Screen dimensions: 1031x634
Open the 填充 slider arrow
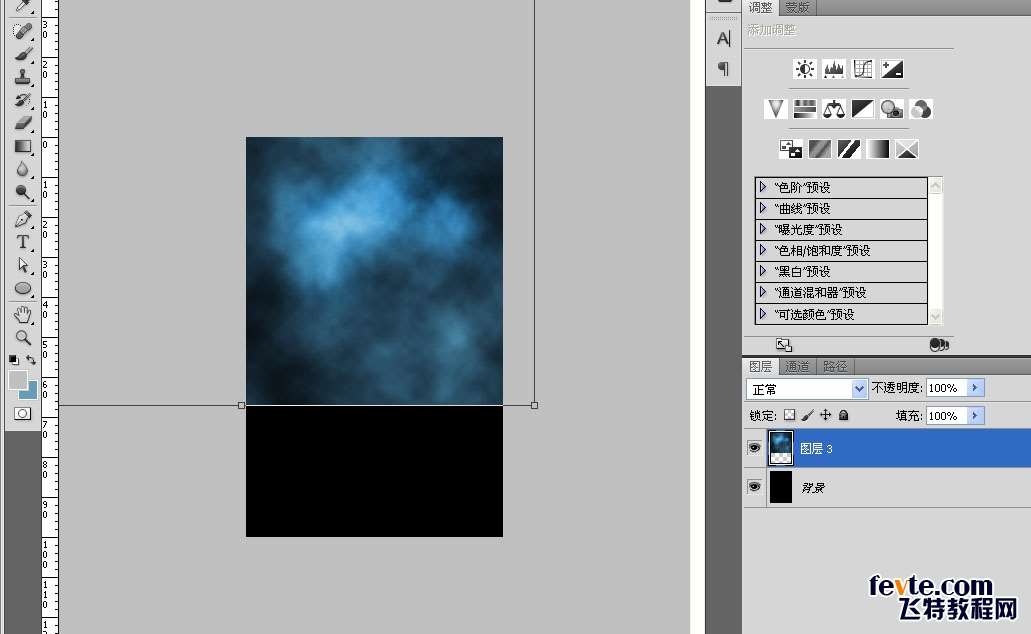[x=975, y=416]
